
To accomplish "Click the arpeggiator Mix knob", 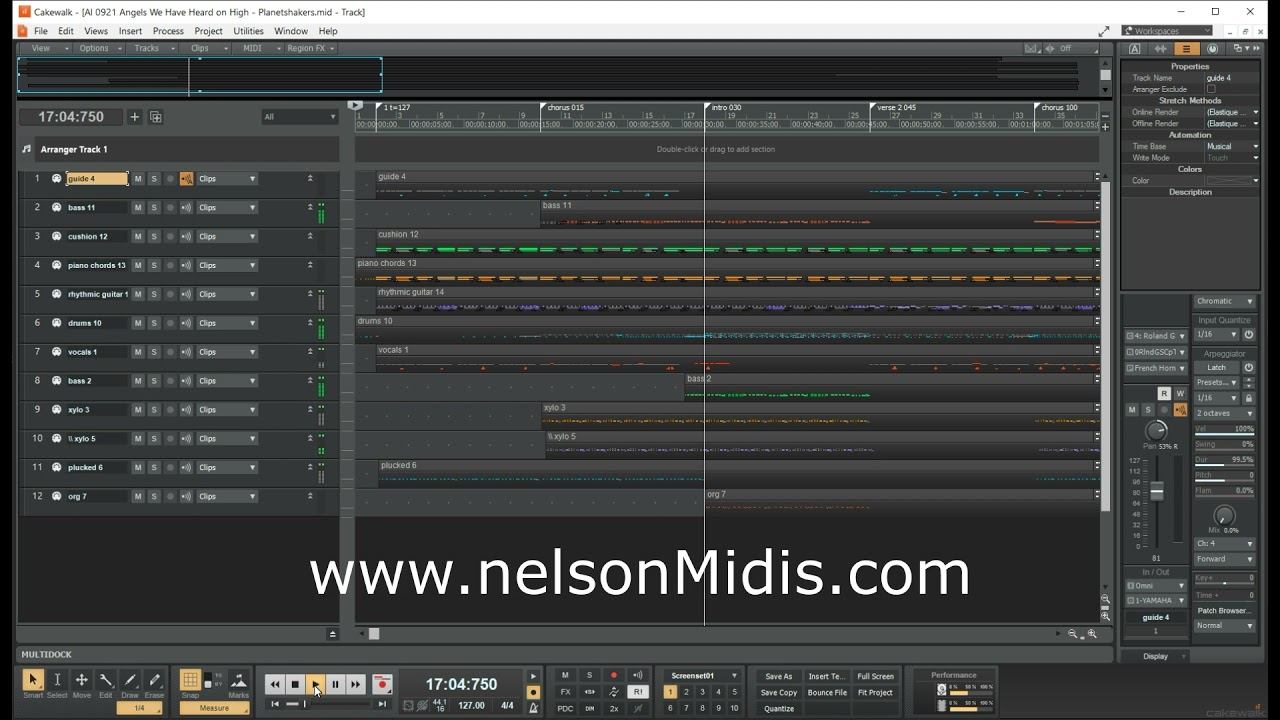I will pos(1224,517).
